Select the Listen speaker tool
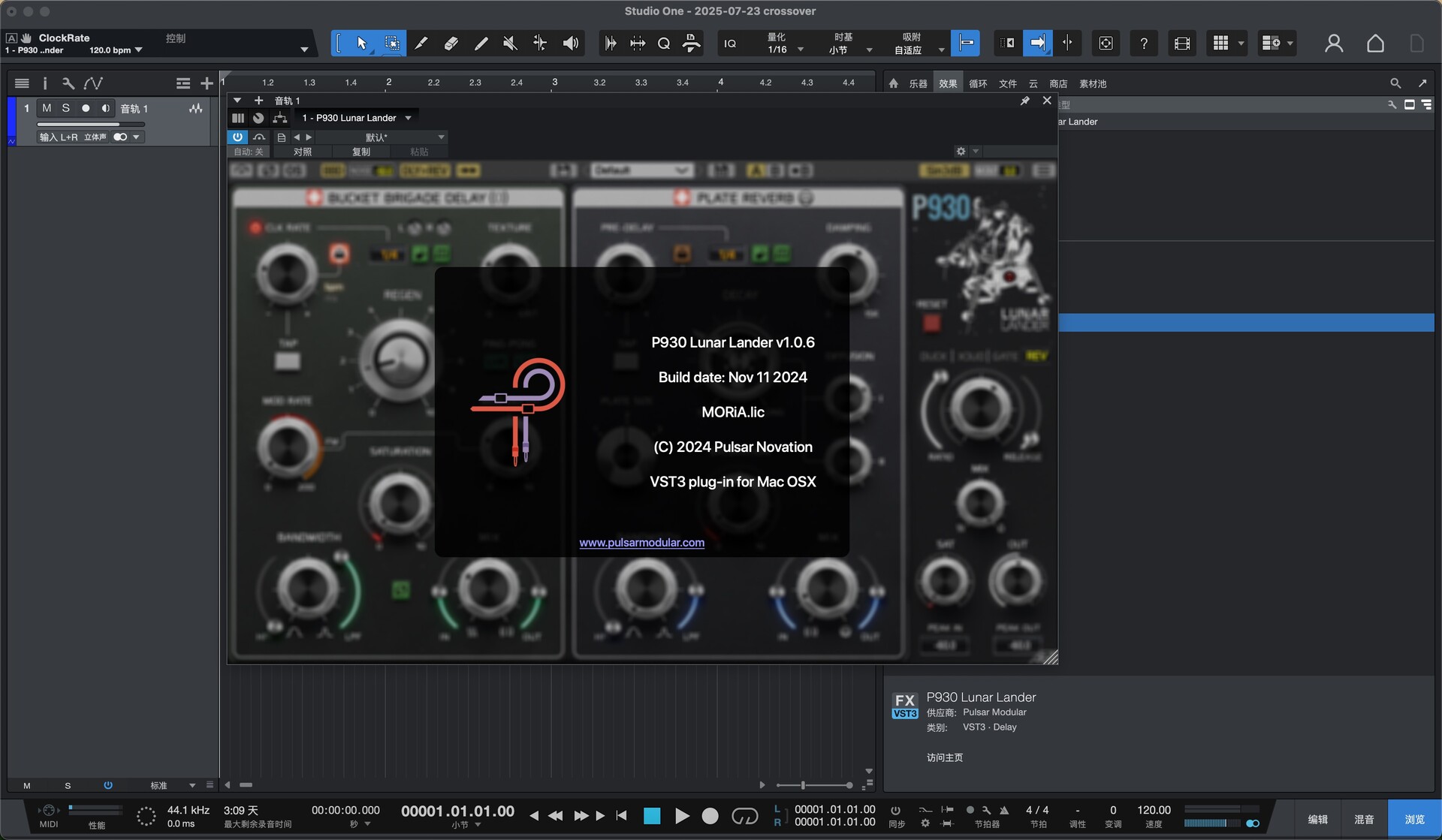Viewport: 1442px width, 840px height. [570, 44]
